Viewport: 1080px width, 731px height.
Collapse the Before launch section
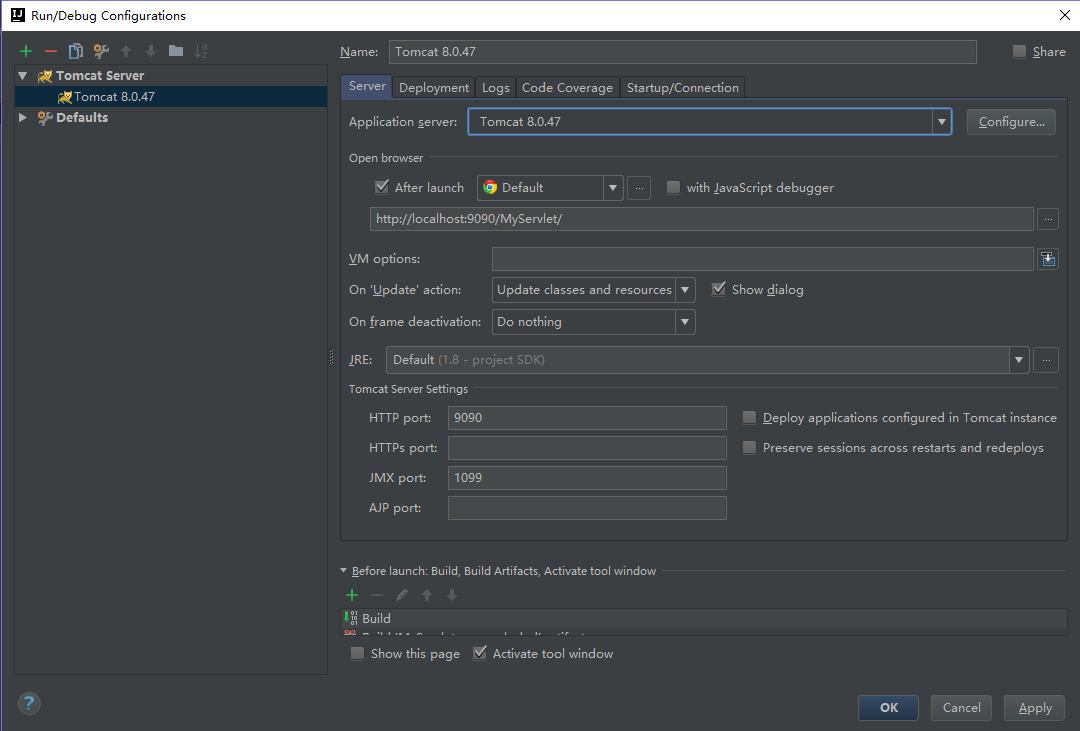point(344,570)
